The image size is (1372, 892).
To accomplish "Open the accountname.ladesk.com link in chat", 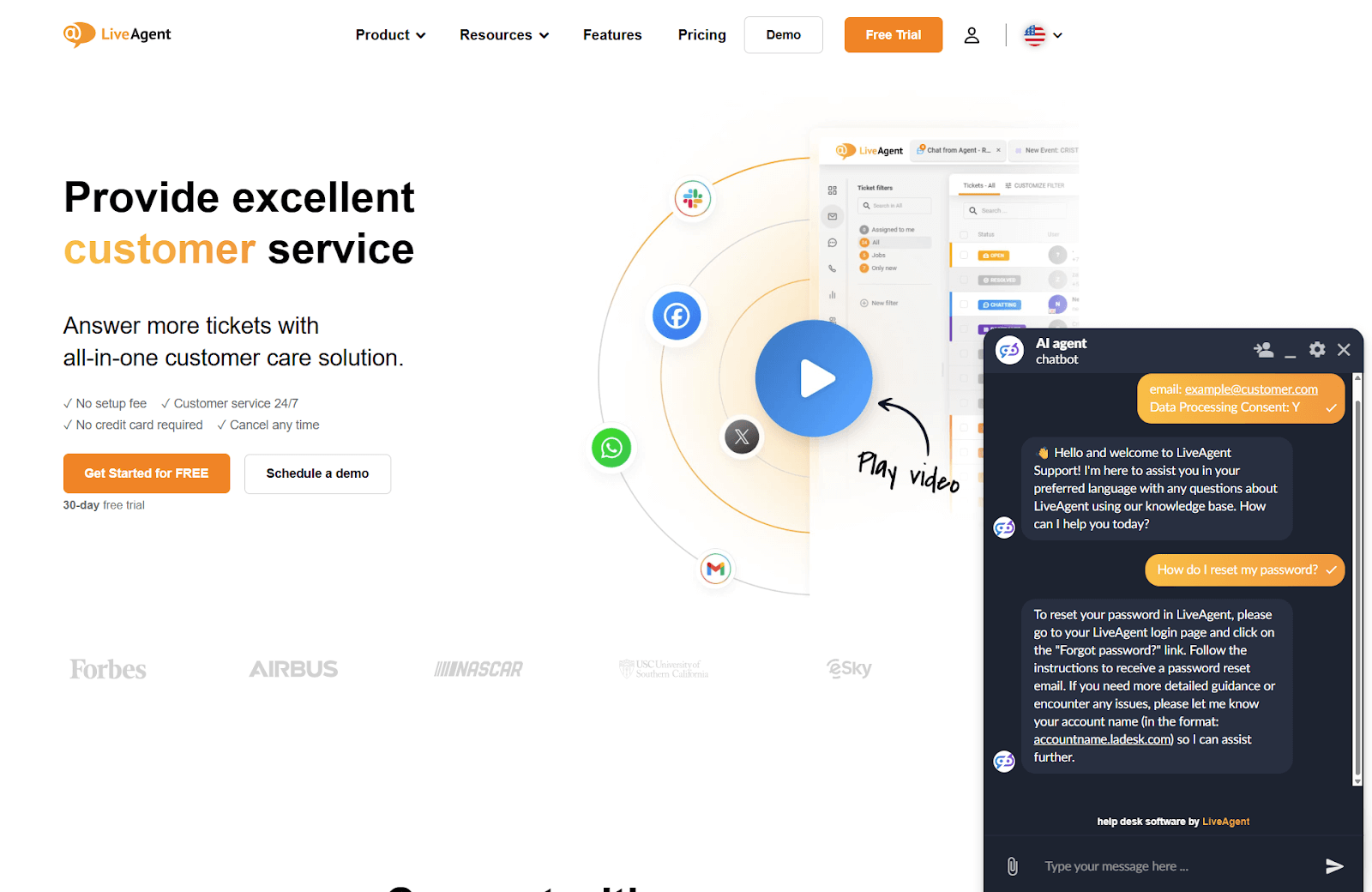I will [1101, 738].
